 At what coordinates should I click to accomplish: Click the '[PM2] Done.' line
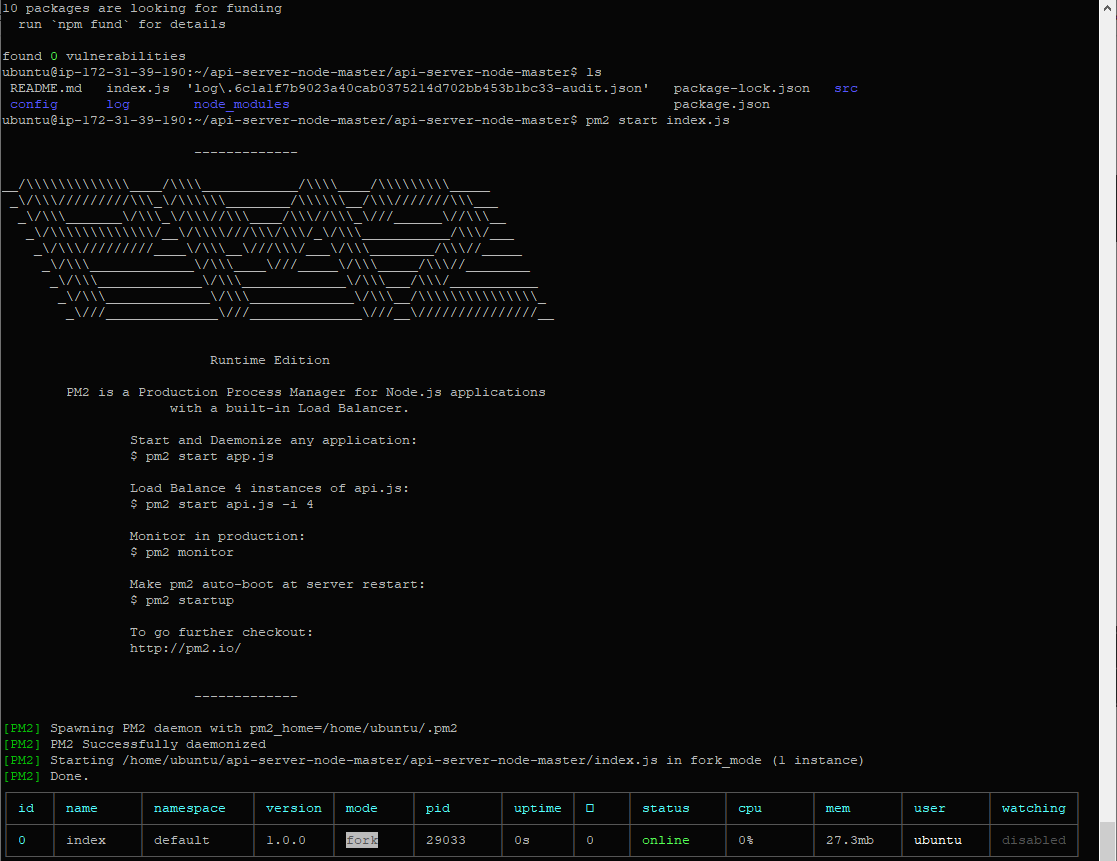click(46, 776)
